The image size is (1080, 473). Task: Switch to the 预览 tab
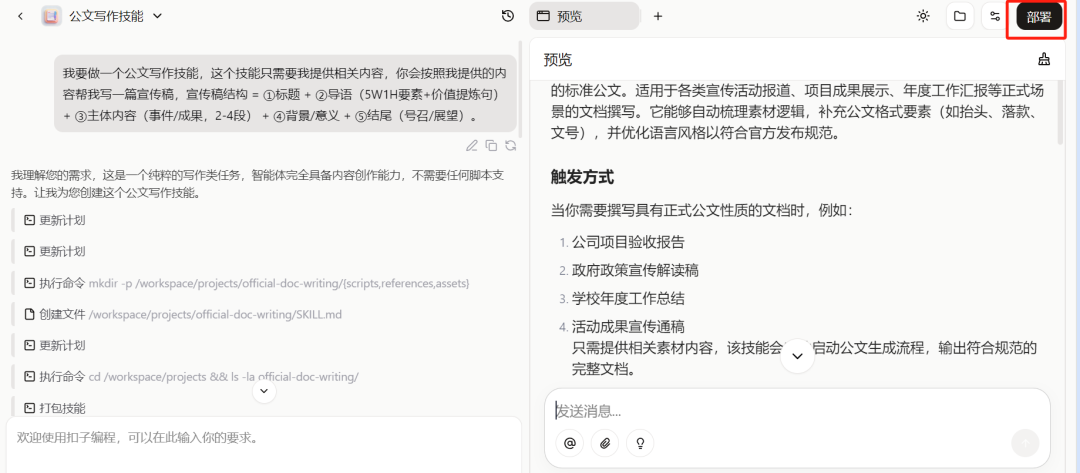coord(584,17)
